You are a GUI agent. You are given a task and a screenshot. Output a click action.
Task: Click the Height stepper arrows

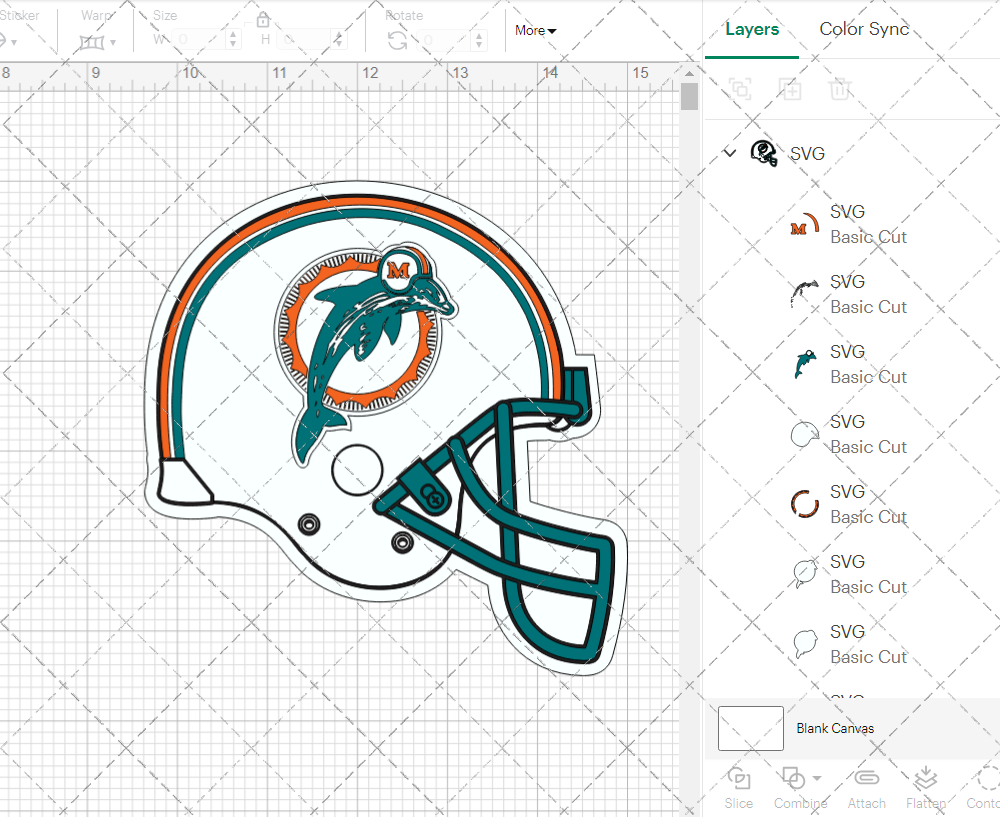(x=339, y=40)
